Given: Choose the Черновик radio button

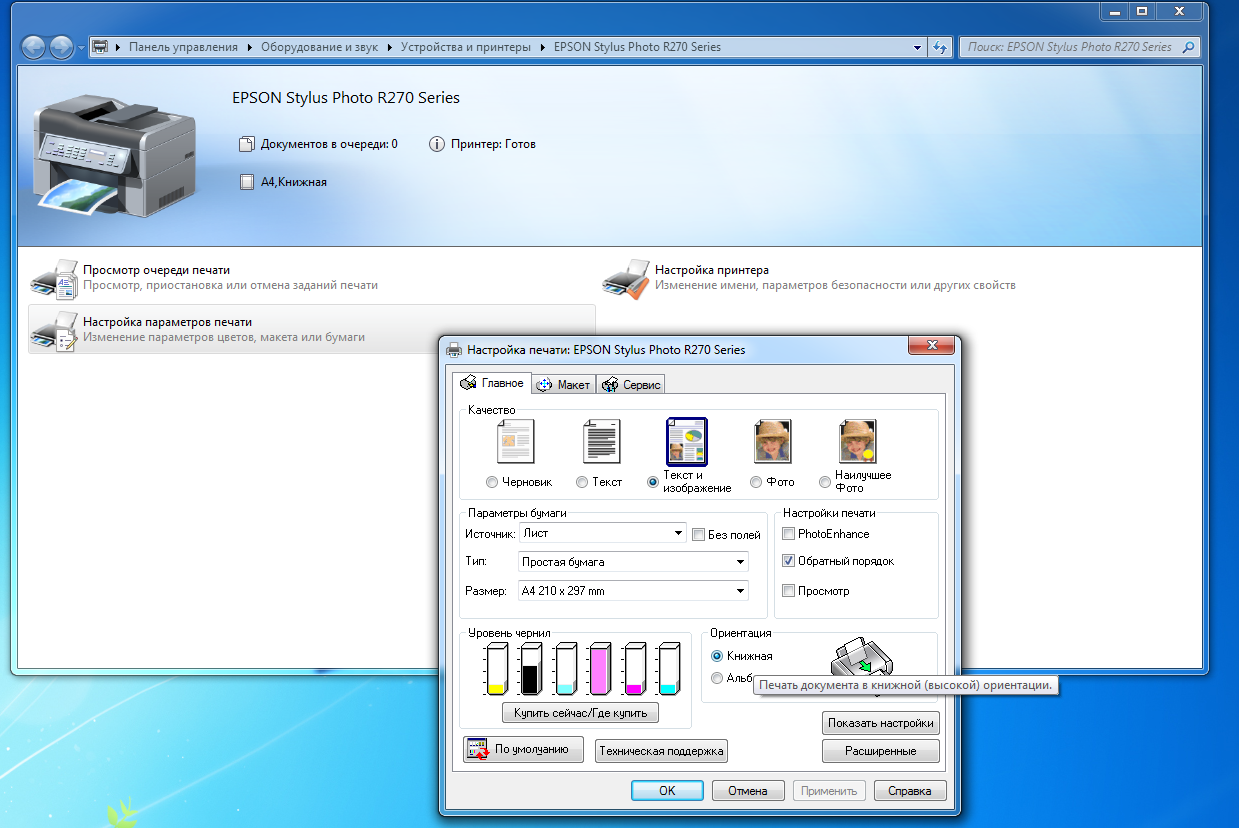Looking at the screenshot, I should point(491,482).
